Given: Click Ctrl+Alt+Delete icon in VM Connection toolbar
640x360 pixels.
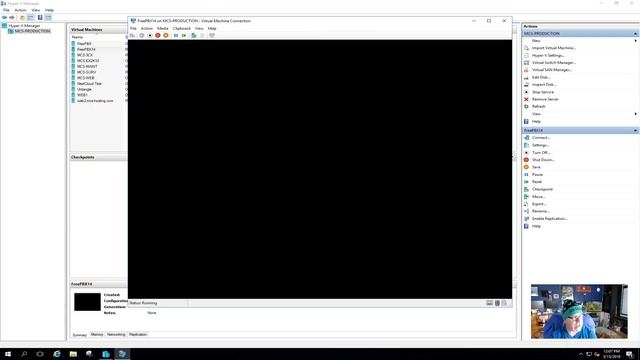Looking at the screenshot, I should 133,36.
